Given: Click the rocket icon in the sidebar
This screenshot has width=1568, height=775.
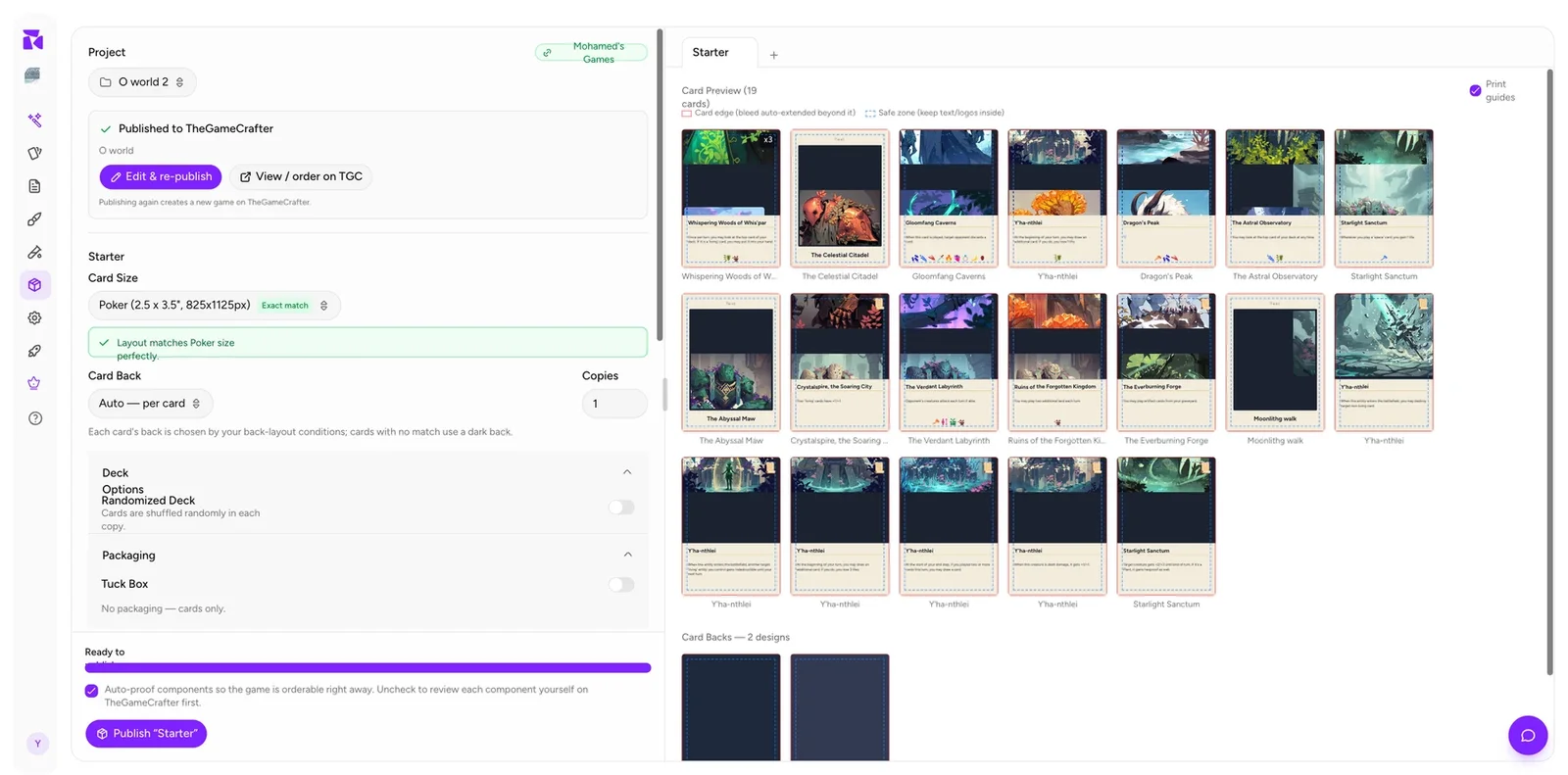Looking at the screenshot, I should point(34,351).
